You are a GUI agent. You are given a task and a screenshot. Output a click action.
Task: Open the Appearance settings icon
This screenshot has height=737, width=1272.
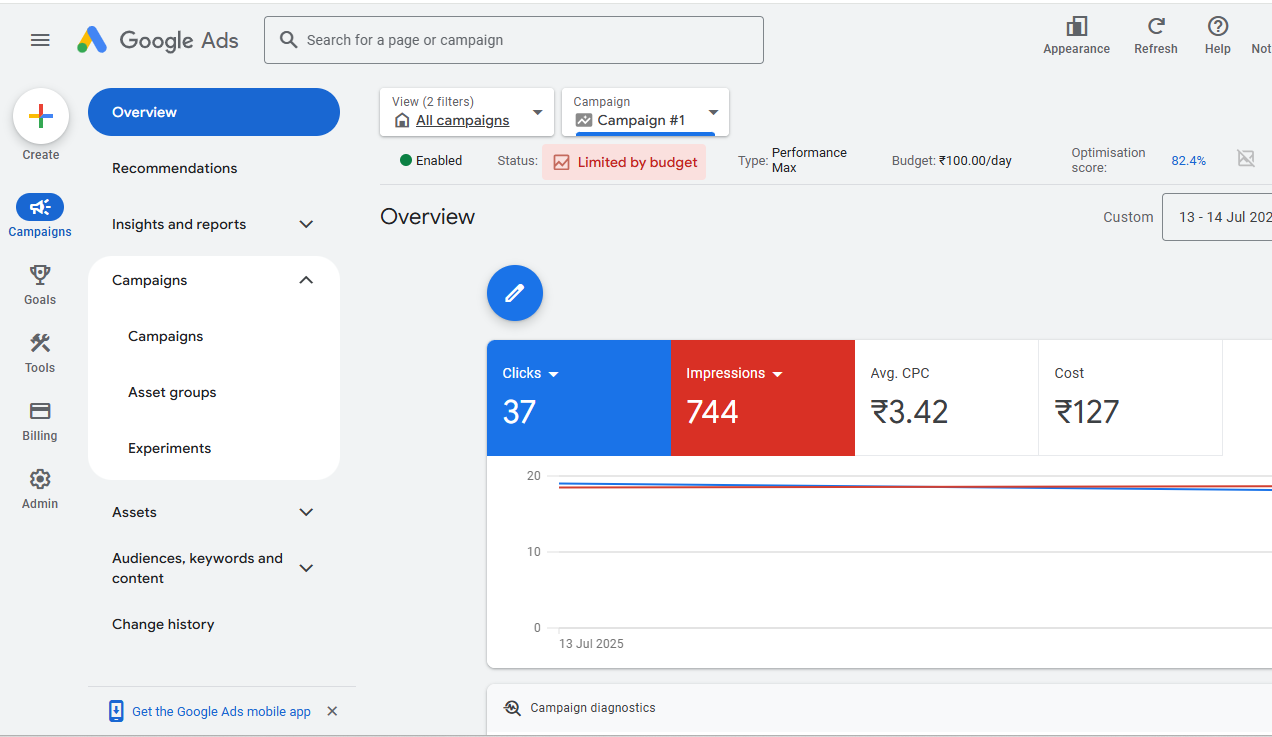click(1076, 27)
